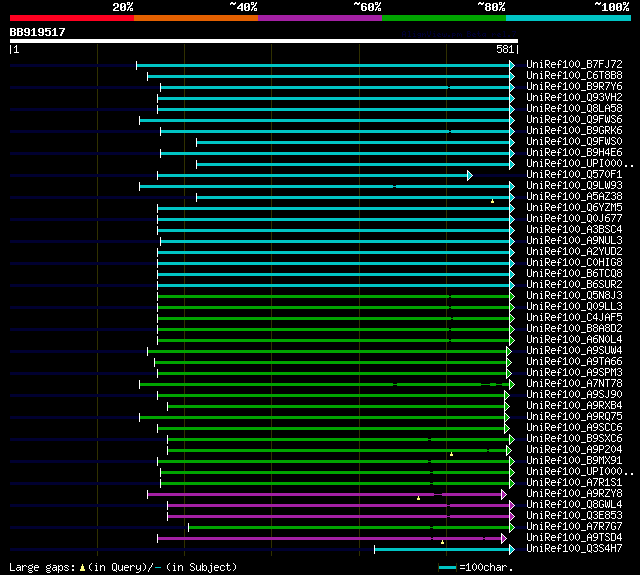The image size is (640, 575).
Task: Open hit UniRef100_A6N0L4
Action: click(x=574, y=340)
